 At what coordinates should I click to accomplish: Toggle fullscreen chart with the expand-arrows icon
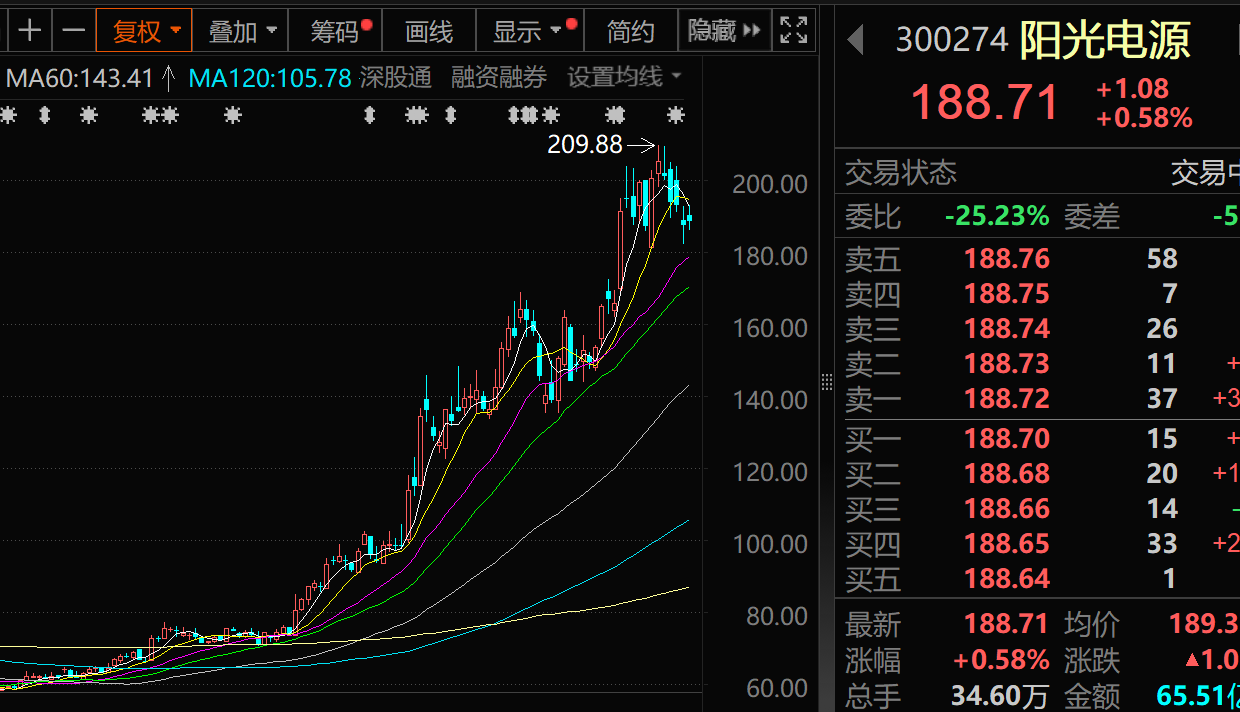coord(794,30)
